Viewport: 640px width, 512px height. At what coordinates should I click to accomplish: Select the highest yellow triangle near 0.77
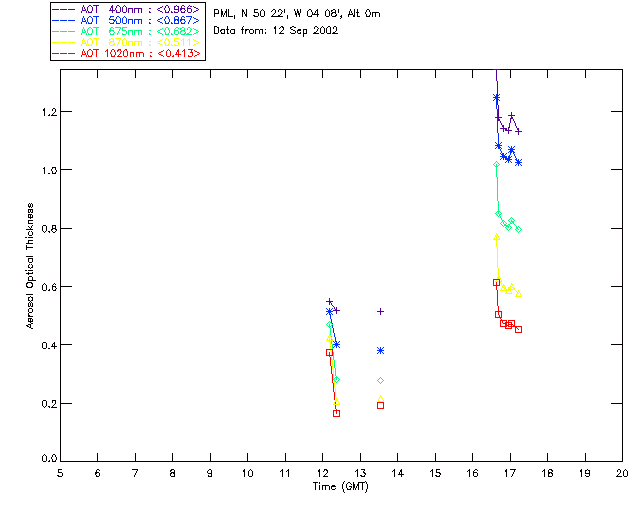click(496, 237)
